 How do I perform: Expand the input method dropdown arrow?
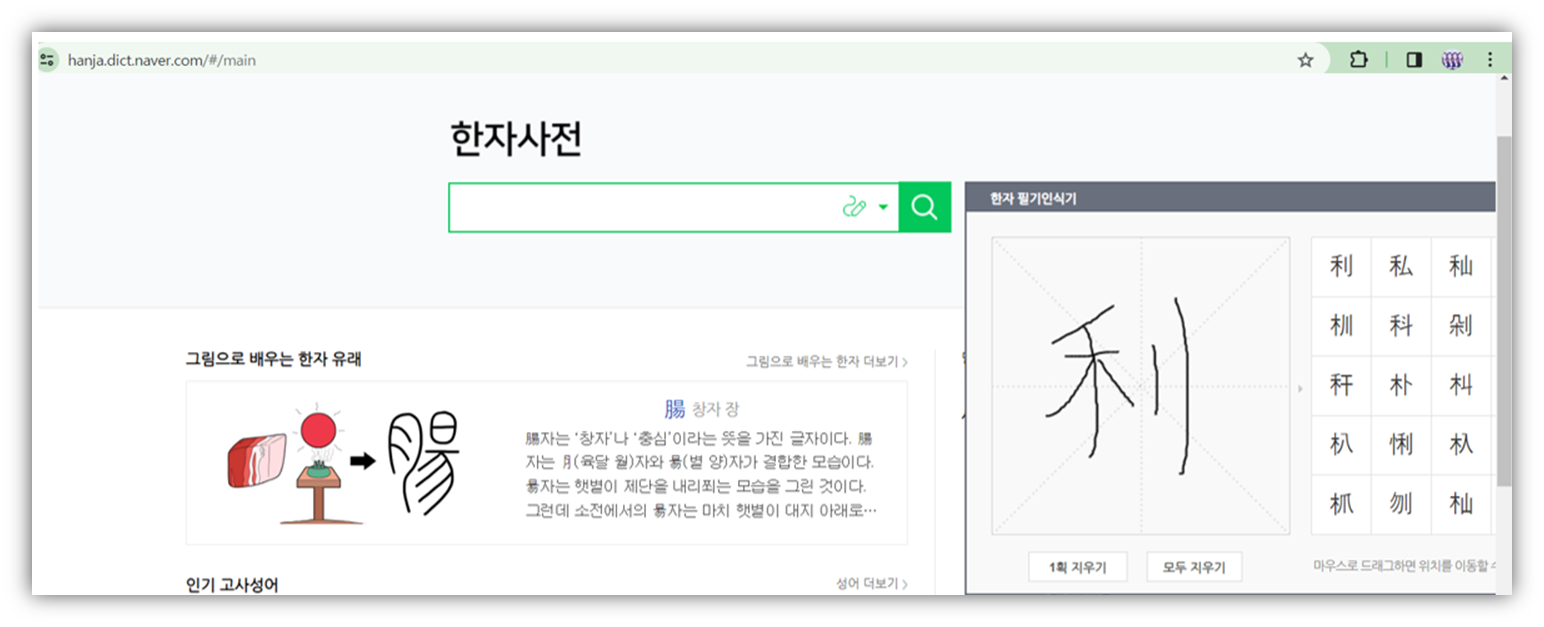pyautogui.click(x=882, y=206)
